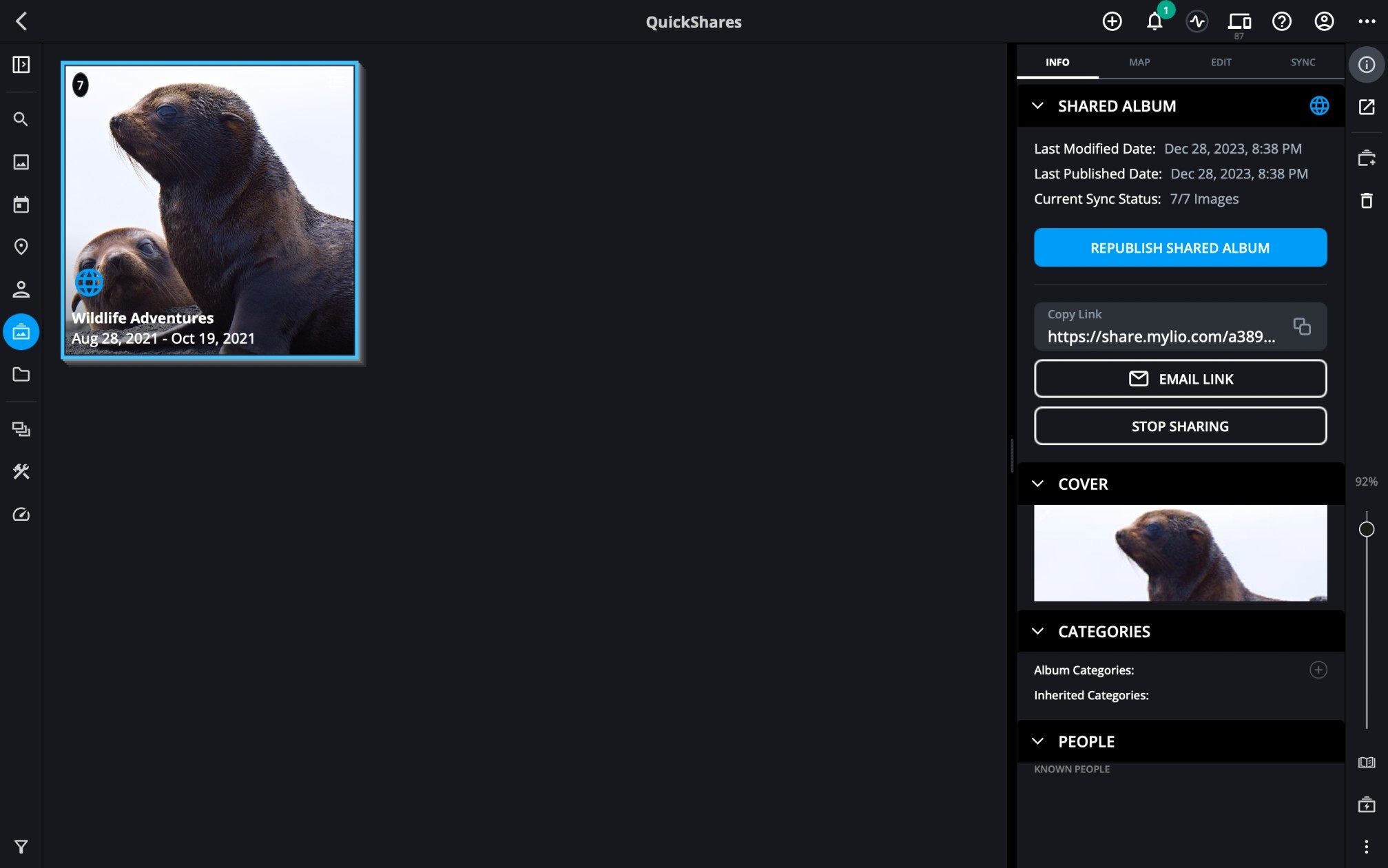1388x868 pixels.
Task: Toggle the info panel button
Action: (1367, 65)
